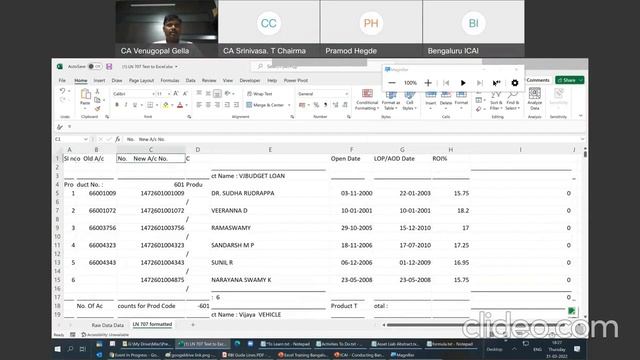Open the Merge & Center dropdown arrow
Viewport: 640px width, 360px height.
coord(289,105)
